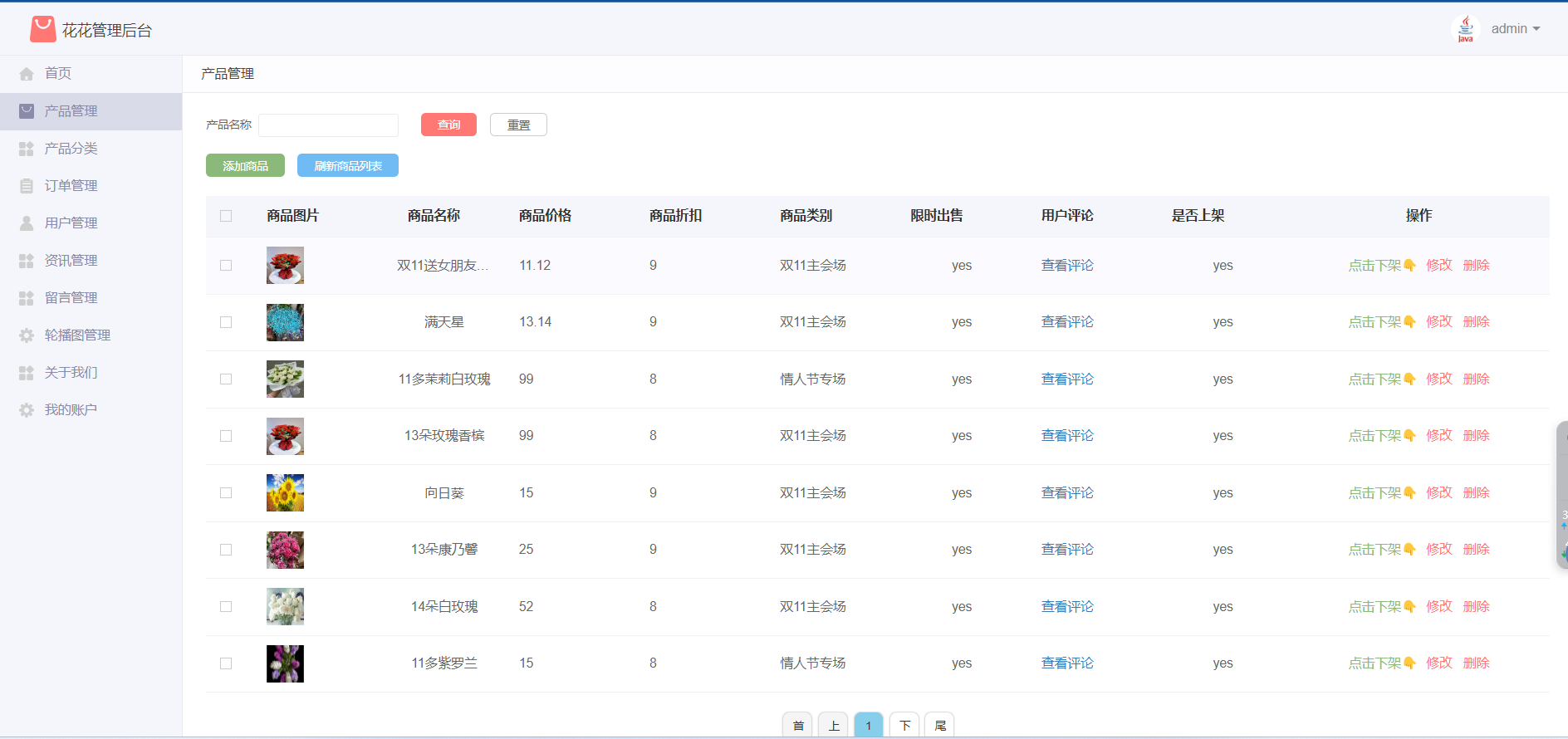The width and height of the screenshot is (1568, 739).
Task: Check the 向日葵 row checkbox
Action: pos(226,493)
